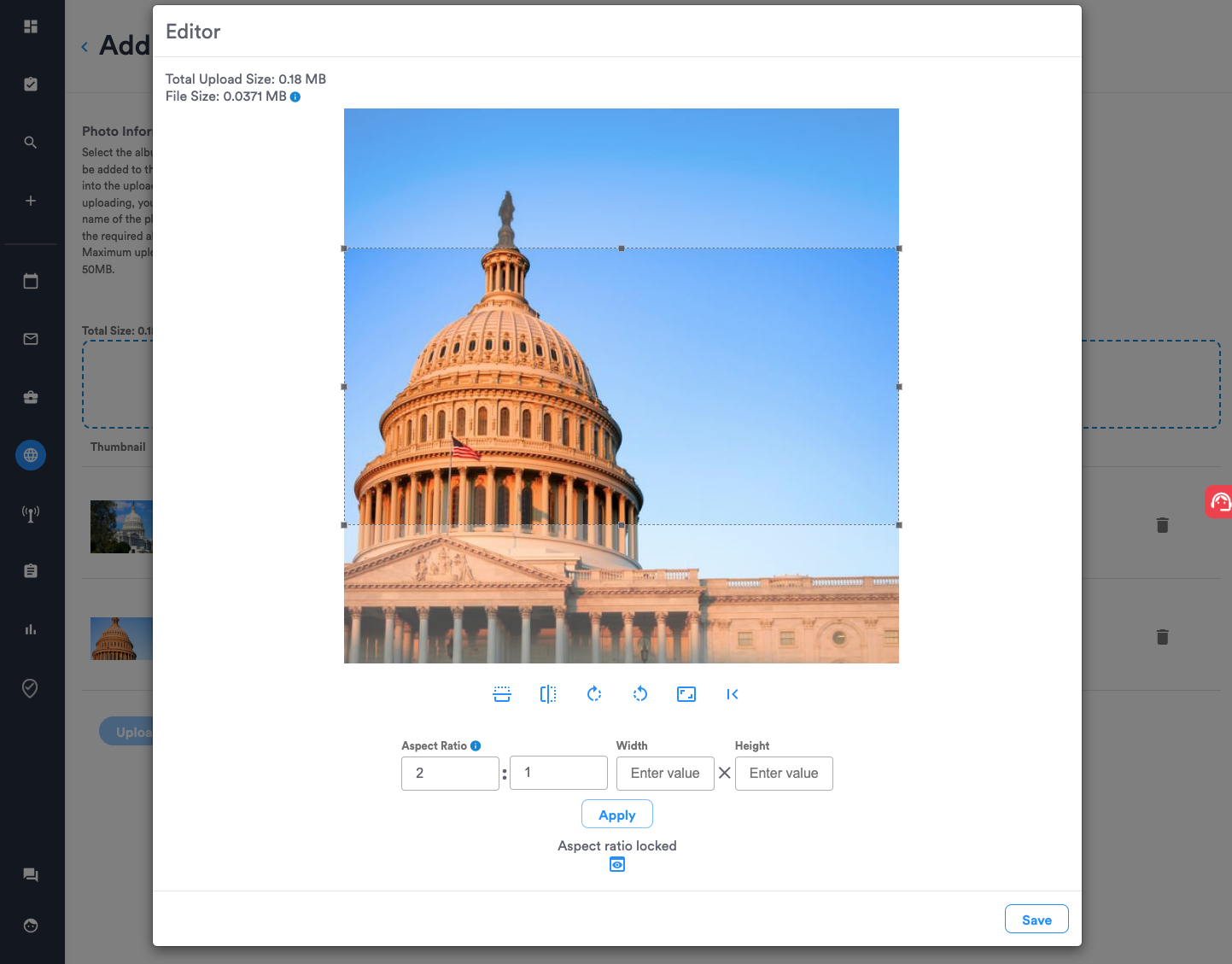Flip the image horizontally
This screenshot has height=964, width=1232.
(x=548, y=694)
